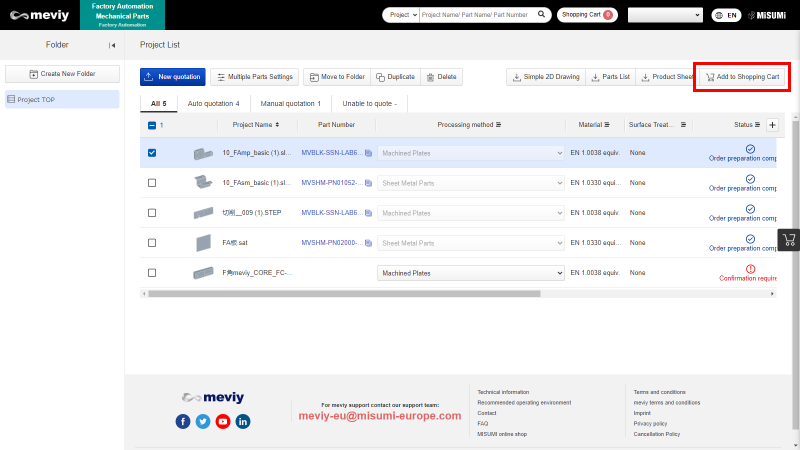Image resolution: width=800 pixels, height=450 pixels.
Task: Click Move to Folder button
Action: tap(337, 77)
